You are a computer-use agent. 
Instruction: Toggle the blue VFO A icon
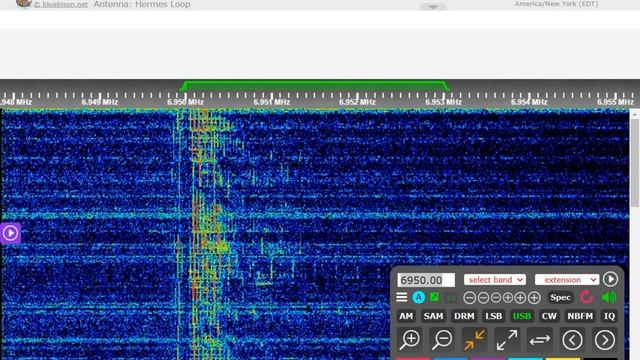[x=418, y=298]
